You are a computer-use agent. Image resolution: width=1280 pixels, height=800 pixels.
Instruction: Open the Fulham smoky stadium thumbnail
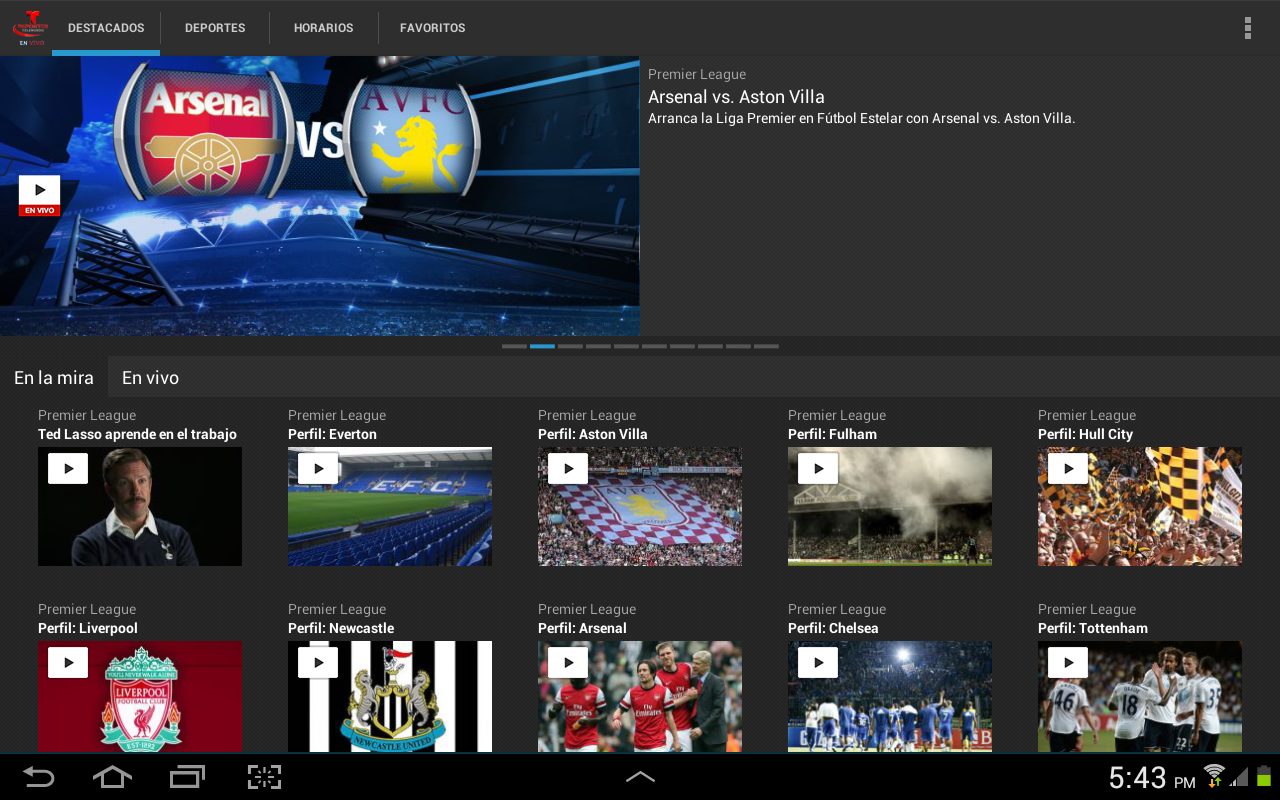[x=890, y=506]
